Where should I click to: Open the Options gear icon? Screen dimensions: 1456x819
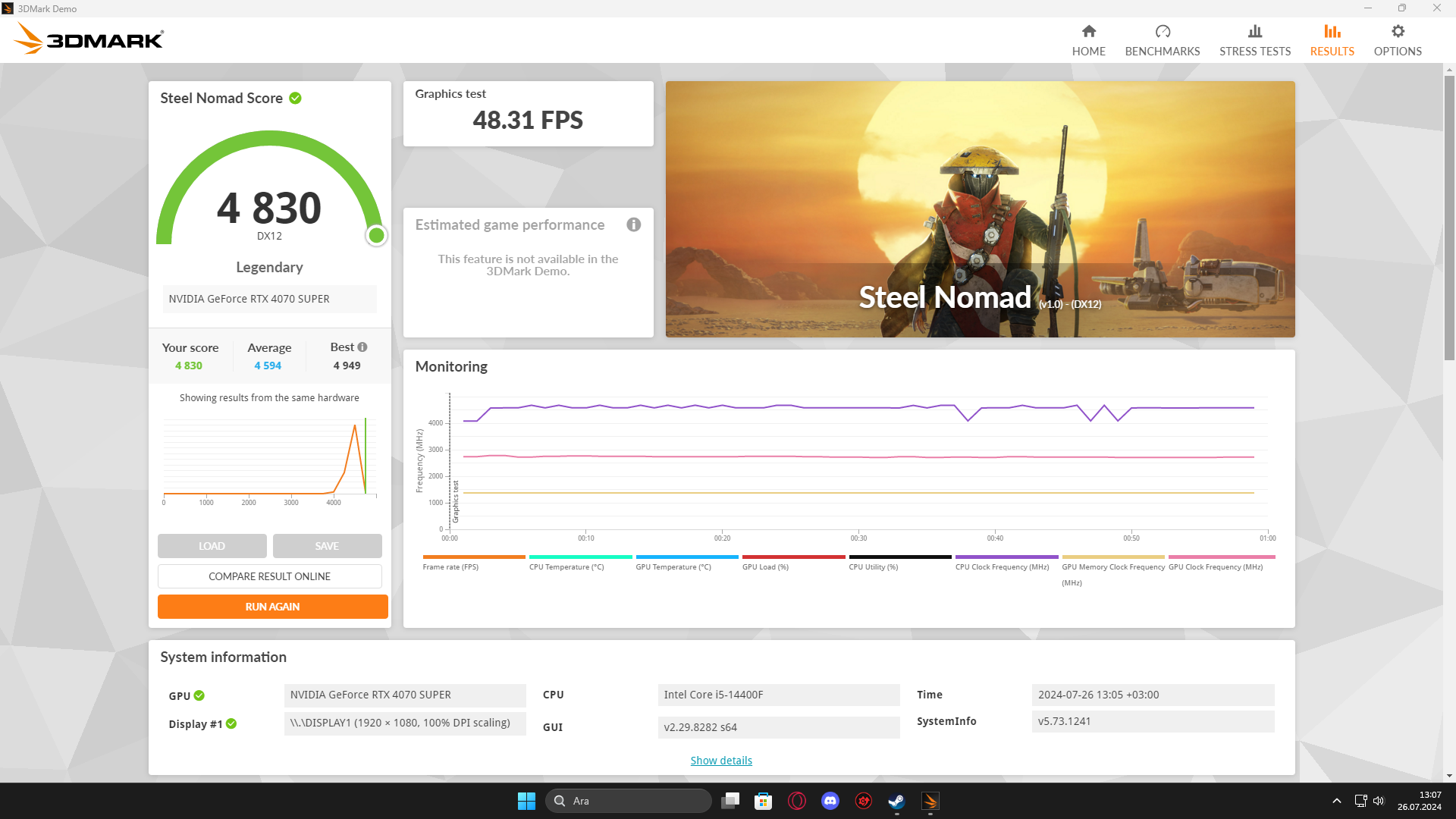(x=1397, y=32)
